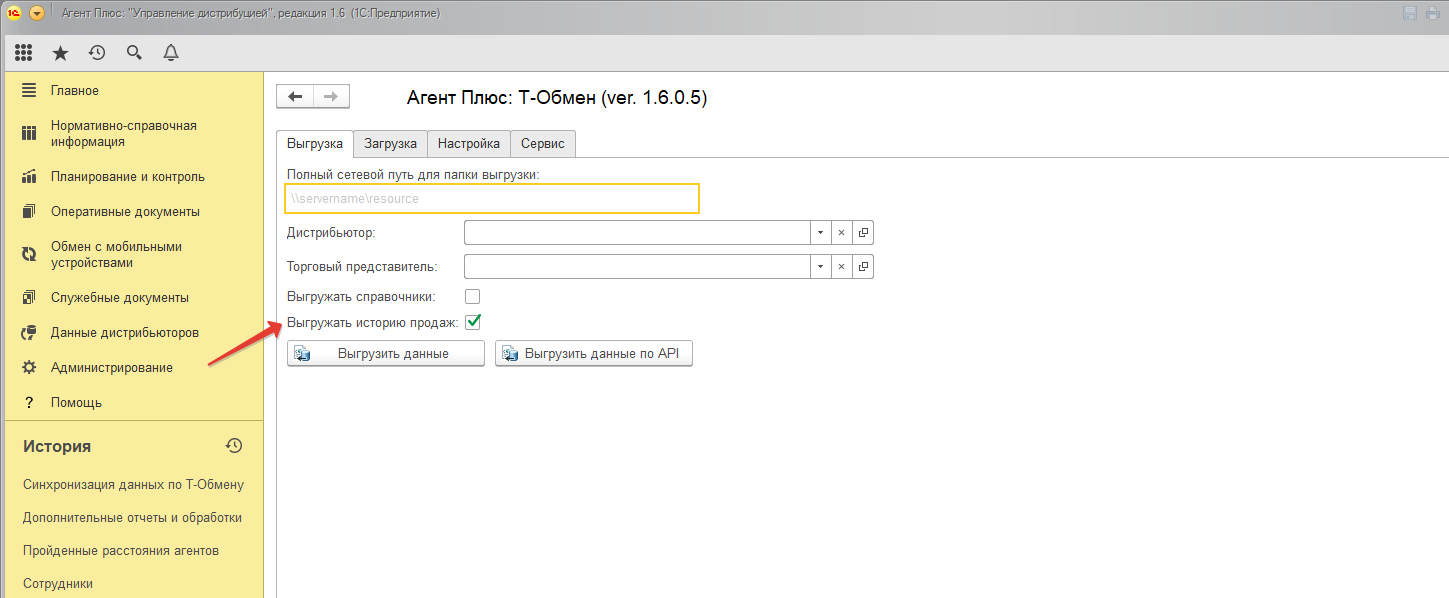Clear the Торговый представитель field
1449x598 pixels.
(x=841, y=267)
